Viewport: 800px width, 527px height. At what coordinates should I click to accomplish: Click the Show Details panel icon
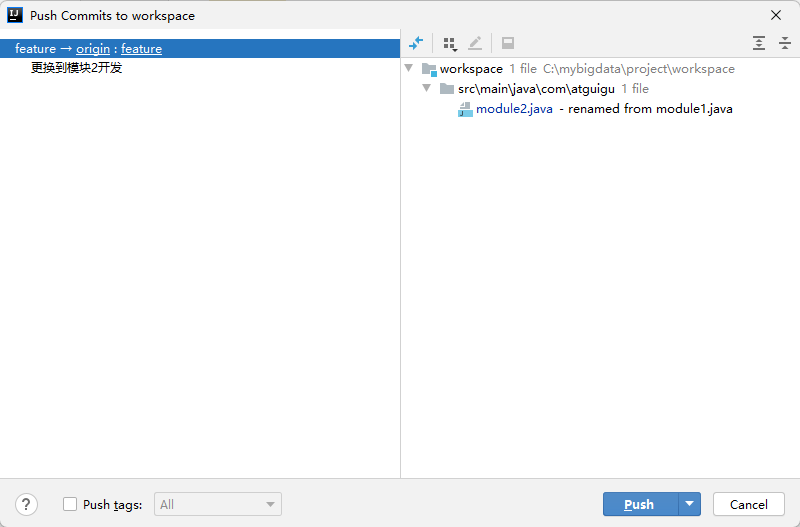click(508, 43)
